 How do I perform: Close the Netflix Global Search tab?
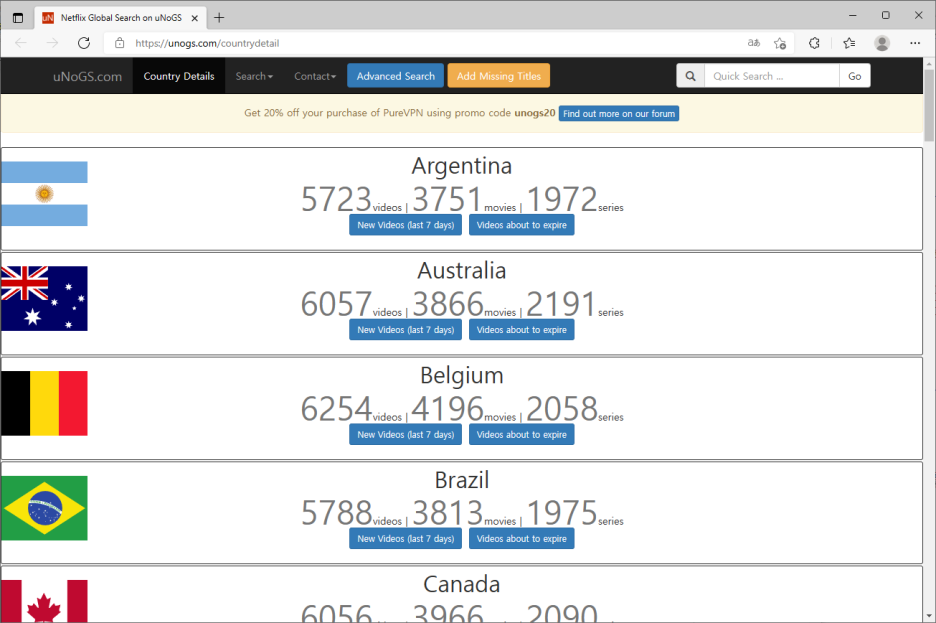pos(195,18)
